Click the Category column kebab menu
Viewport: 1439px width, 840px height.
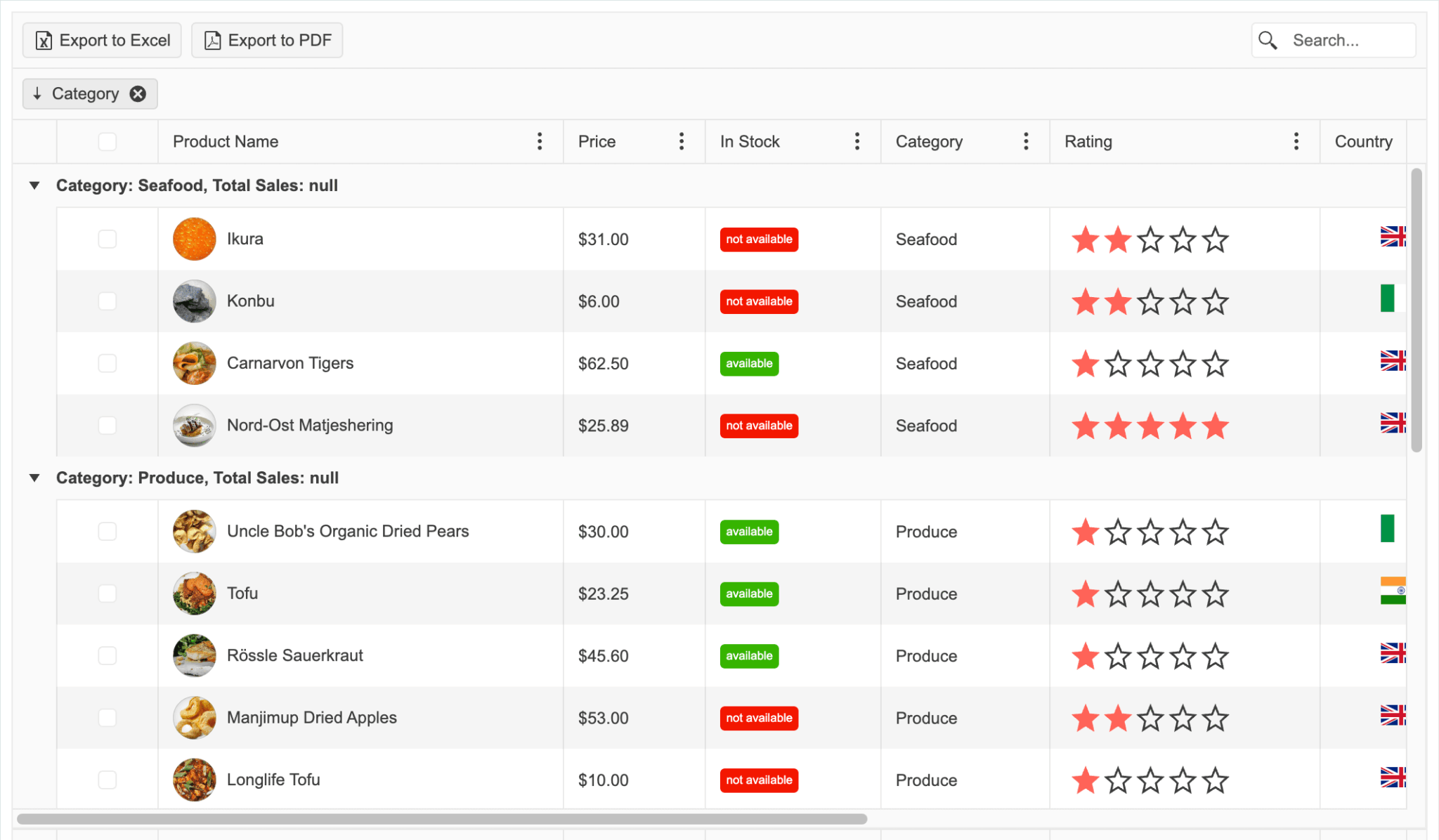click(x=1026, y=141)
